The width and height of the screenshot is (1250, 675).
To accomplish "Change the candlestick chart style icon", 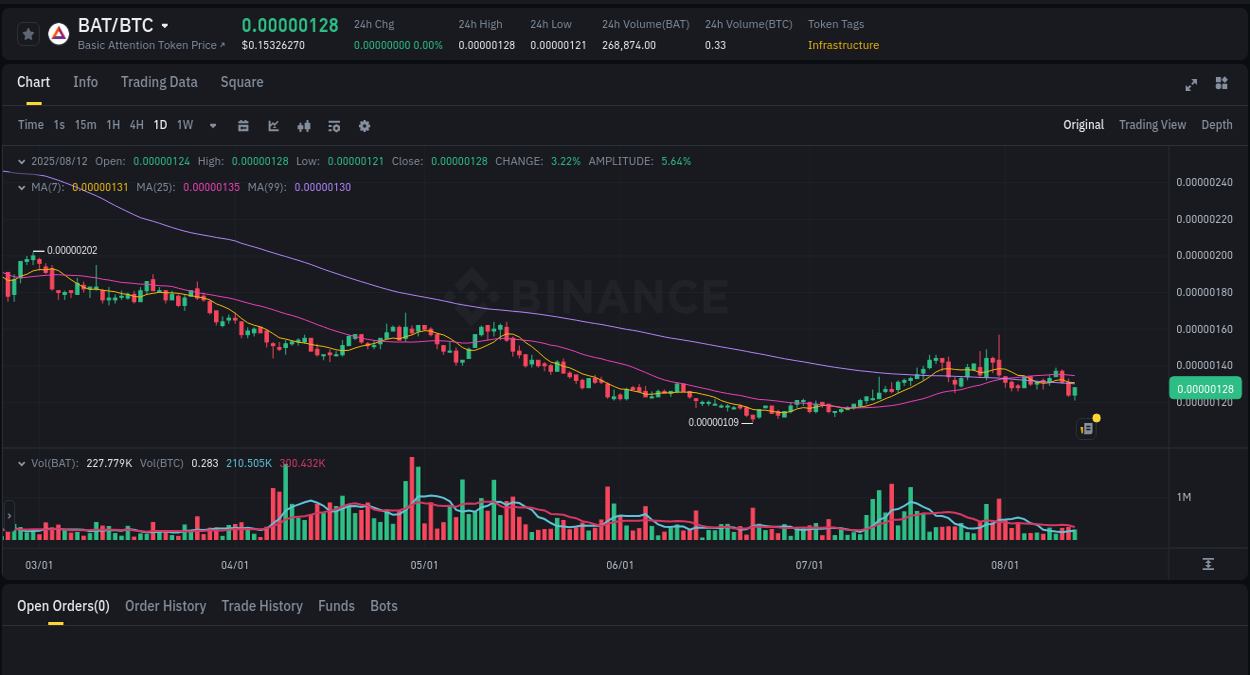I will (304, 126).
